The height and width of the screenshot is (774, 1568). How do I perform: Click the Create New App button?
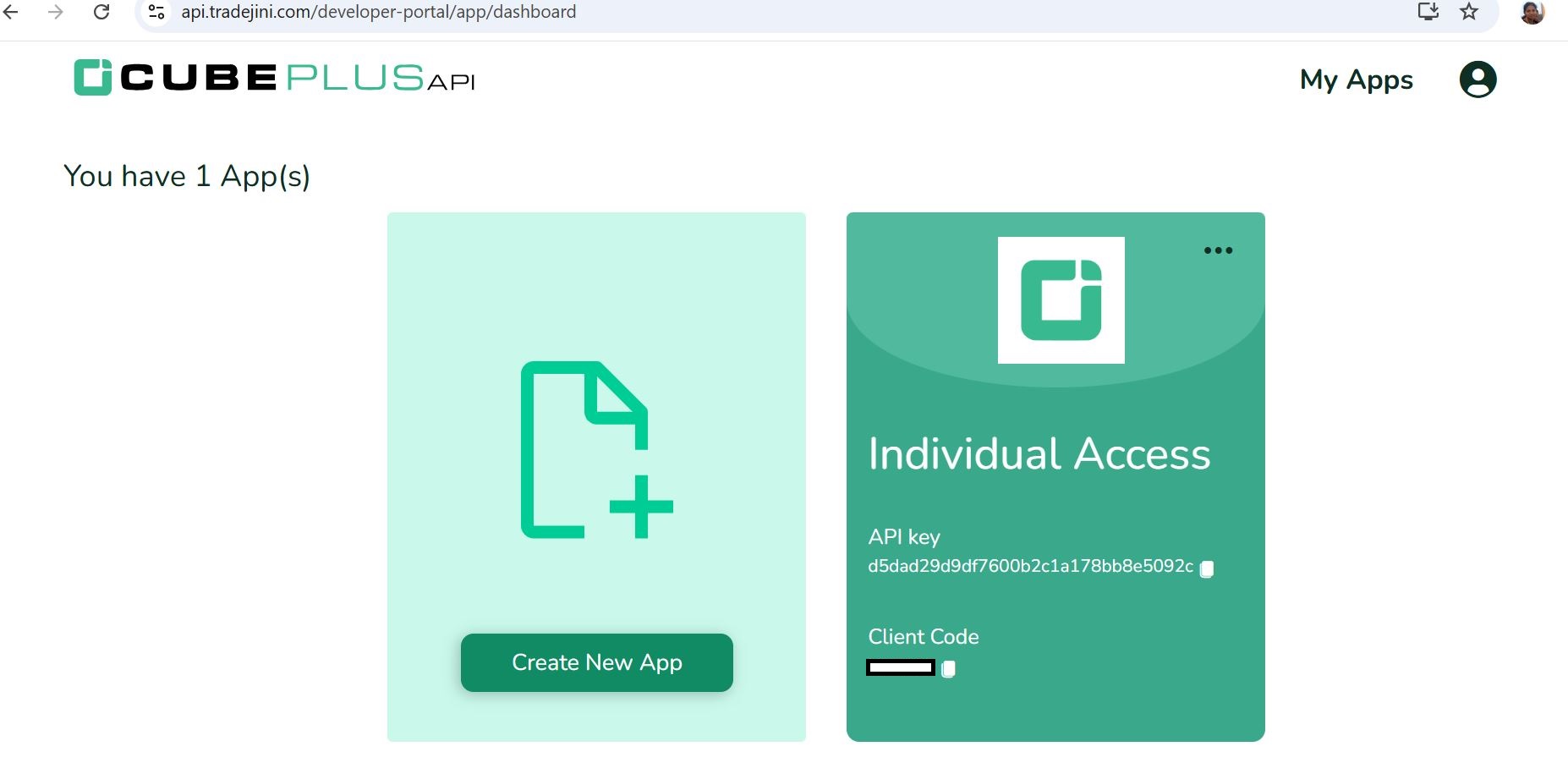point(597,662)
